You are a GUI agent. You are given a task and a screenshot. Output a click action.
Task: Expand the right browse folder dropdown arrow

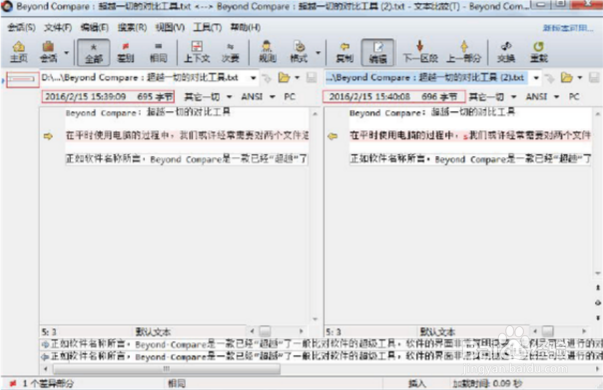point(580,78)
